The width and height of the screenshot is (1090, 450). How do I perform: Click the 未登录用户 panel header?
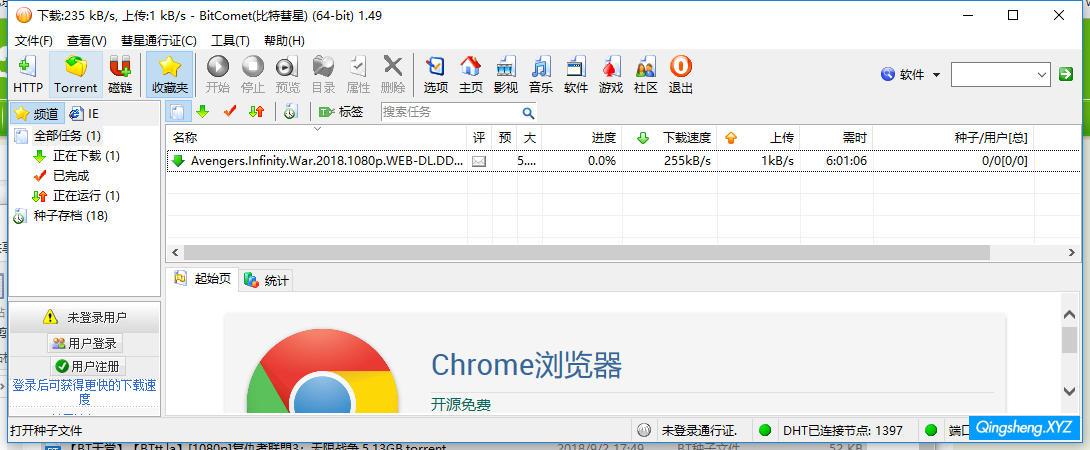[85, 317]
